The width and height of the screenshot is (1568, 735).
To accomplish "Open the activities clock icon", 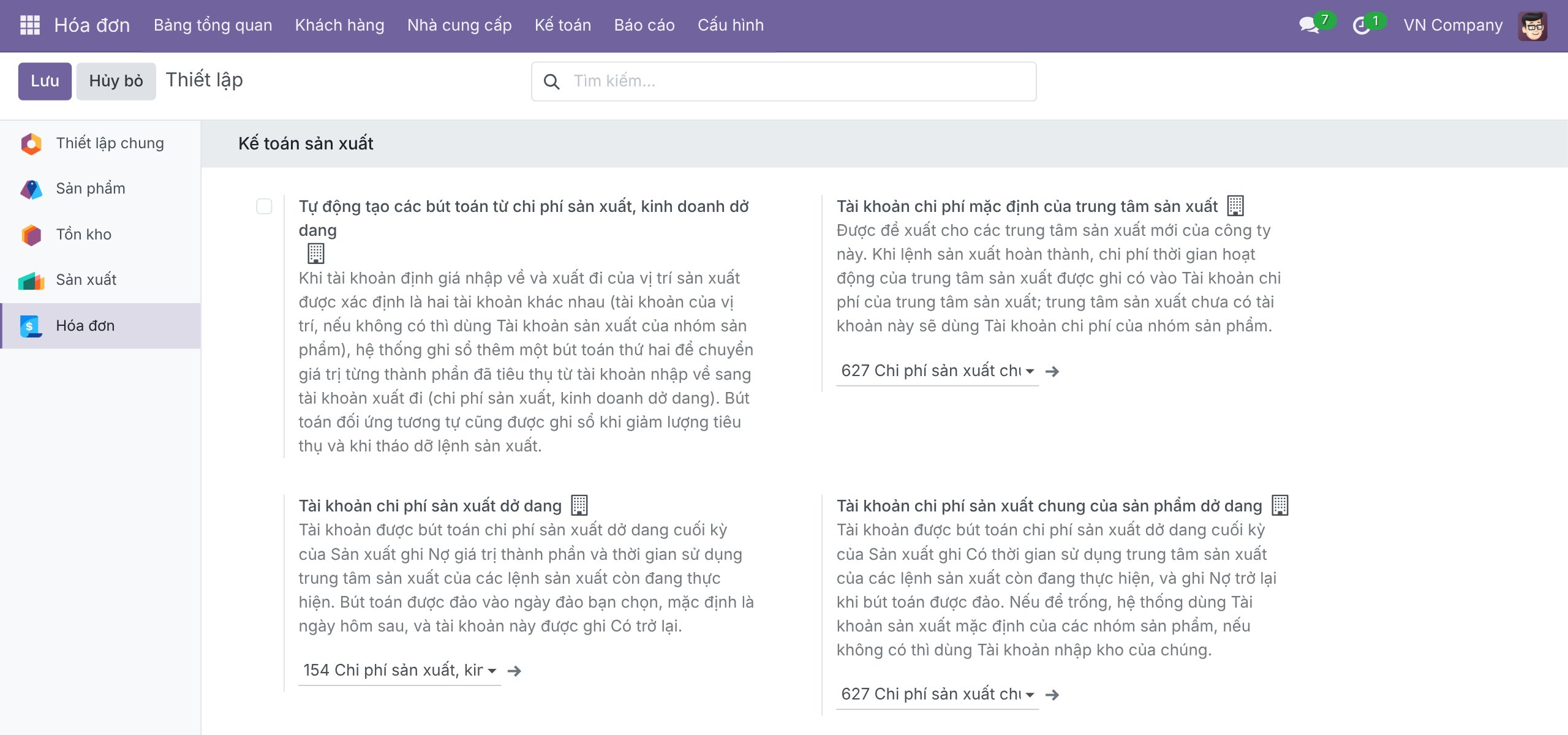I will tap(1361, 26).
